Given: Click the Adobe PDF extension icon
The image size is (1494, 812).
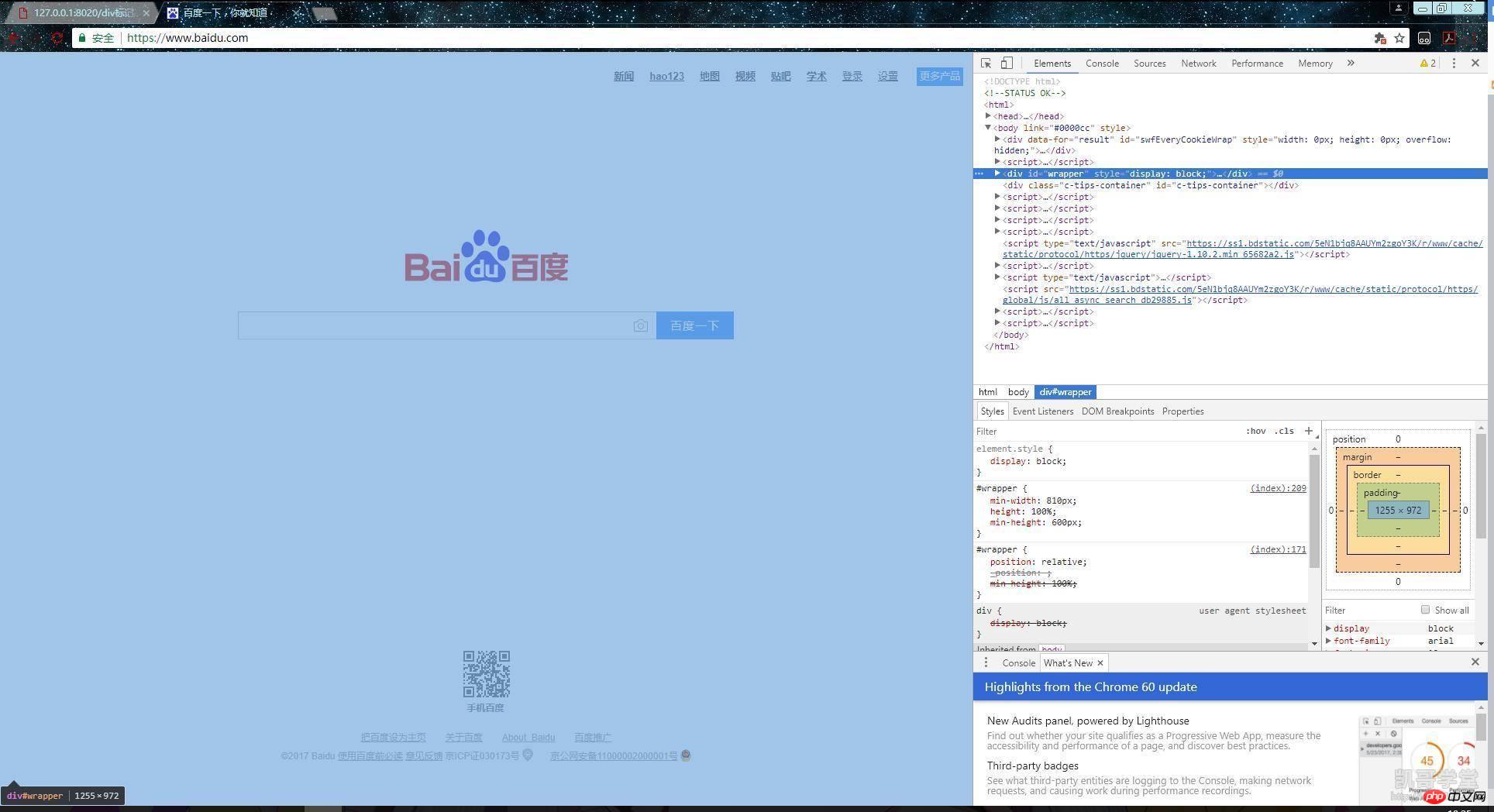Looking at the screenshot, I should [x=1449, y=38].
